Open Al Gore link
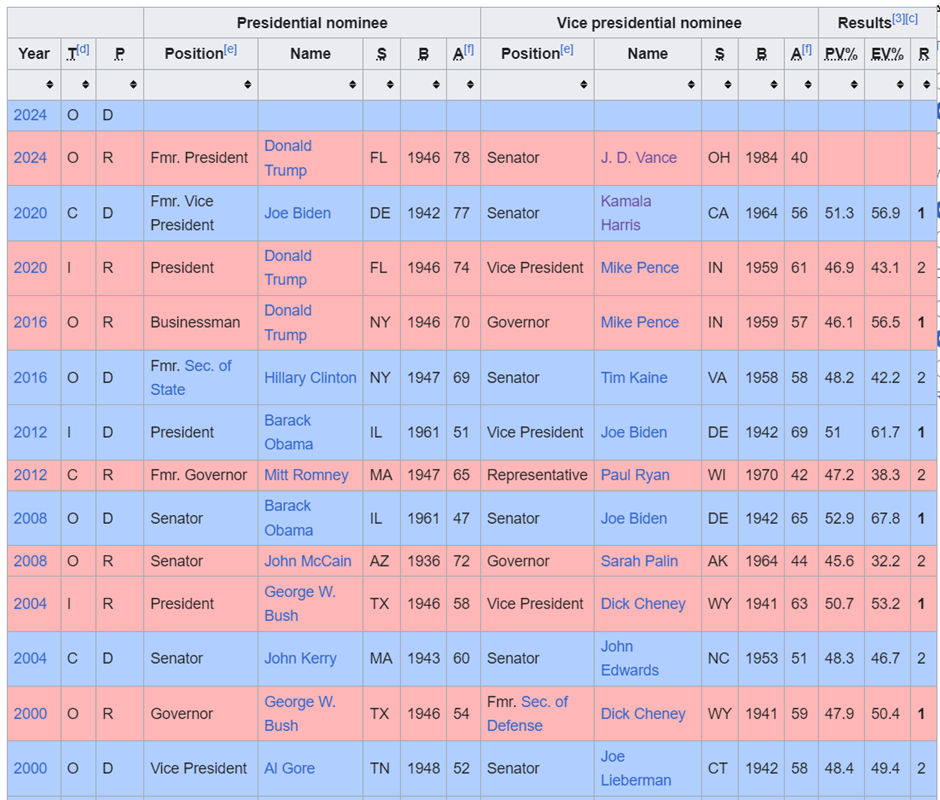The image size is (940, 800). (290, 768)
